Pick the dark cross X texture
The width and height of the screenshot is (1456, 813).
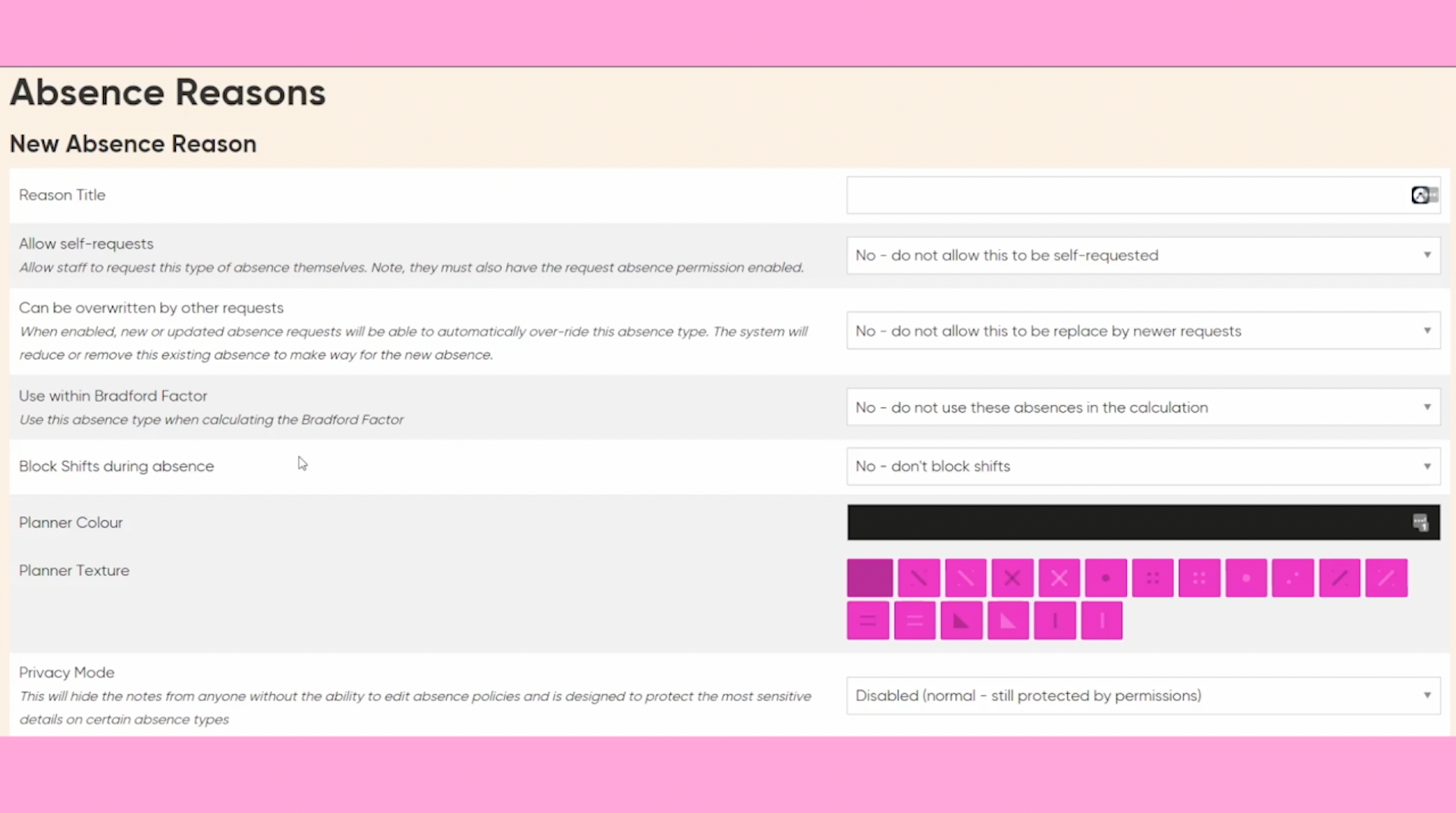click(1012, 578)
